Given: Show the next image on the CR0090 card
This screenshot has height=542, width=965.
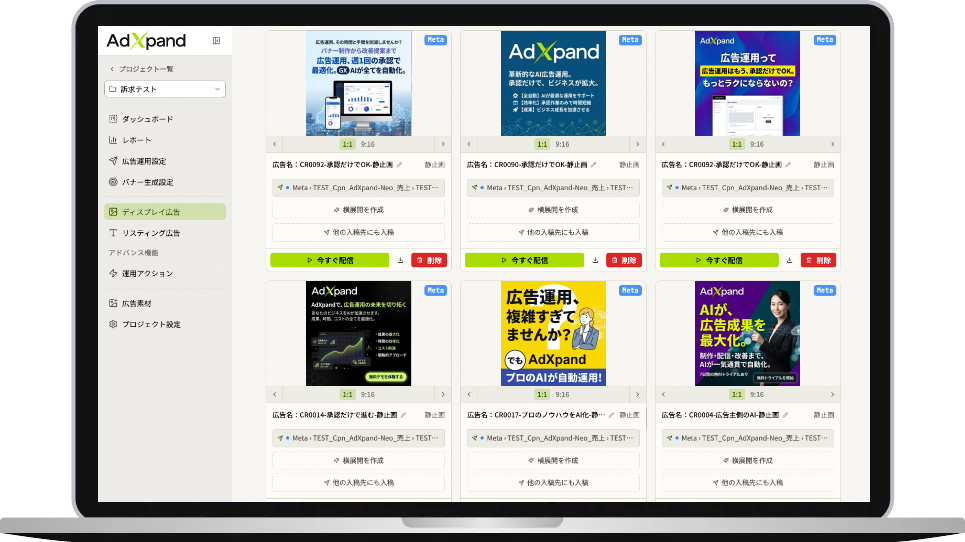Looking at the screenshot, I should coord(638,144).
